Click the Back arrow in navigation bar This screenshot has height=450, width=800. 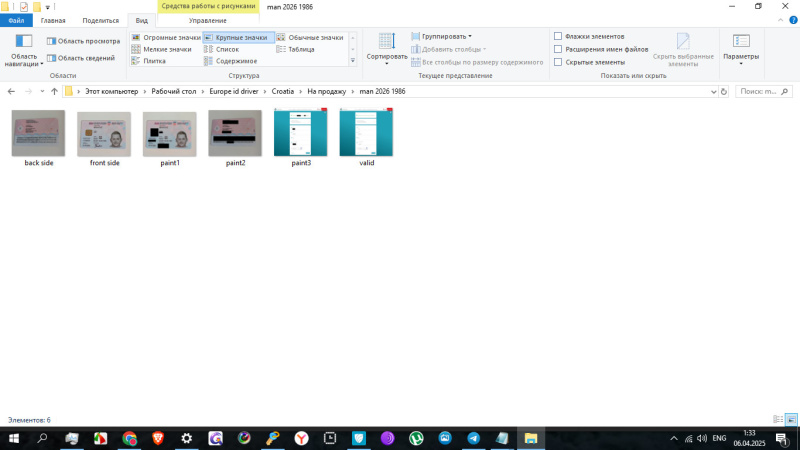[12, 91]
